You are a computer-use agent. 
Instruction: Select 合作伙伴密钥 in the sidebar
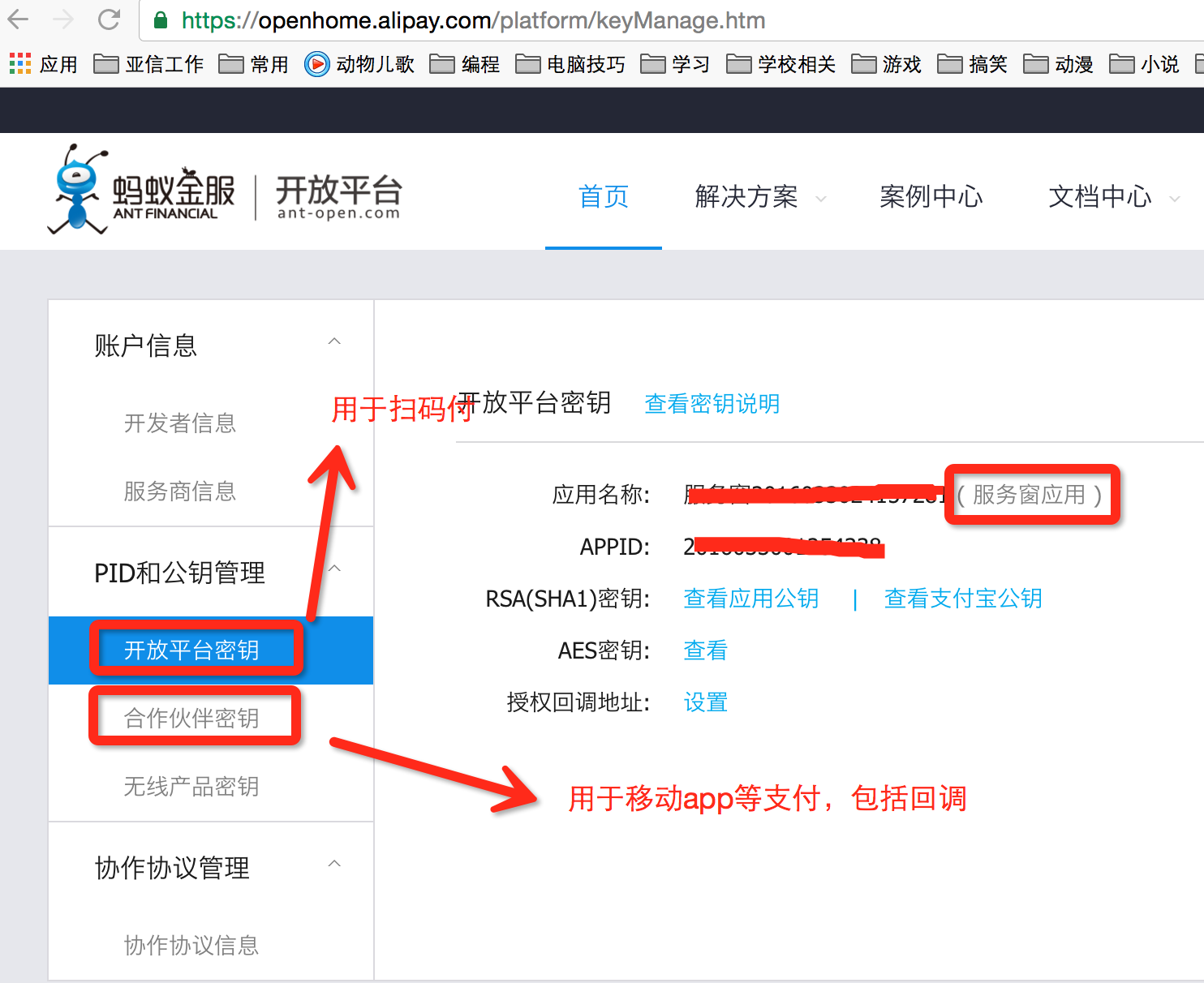click(x=191, y=718)
